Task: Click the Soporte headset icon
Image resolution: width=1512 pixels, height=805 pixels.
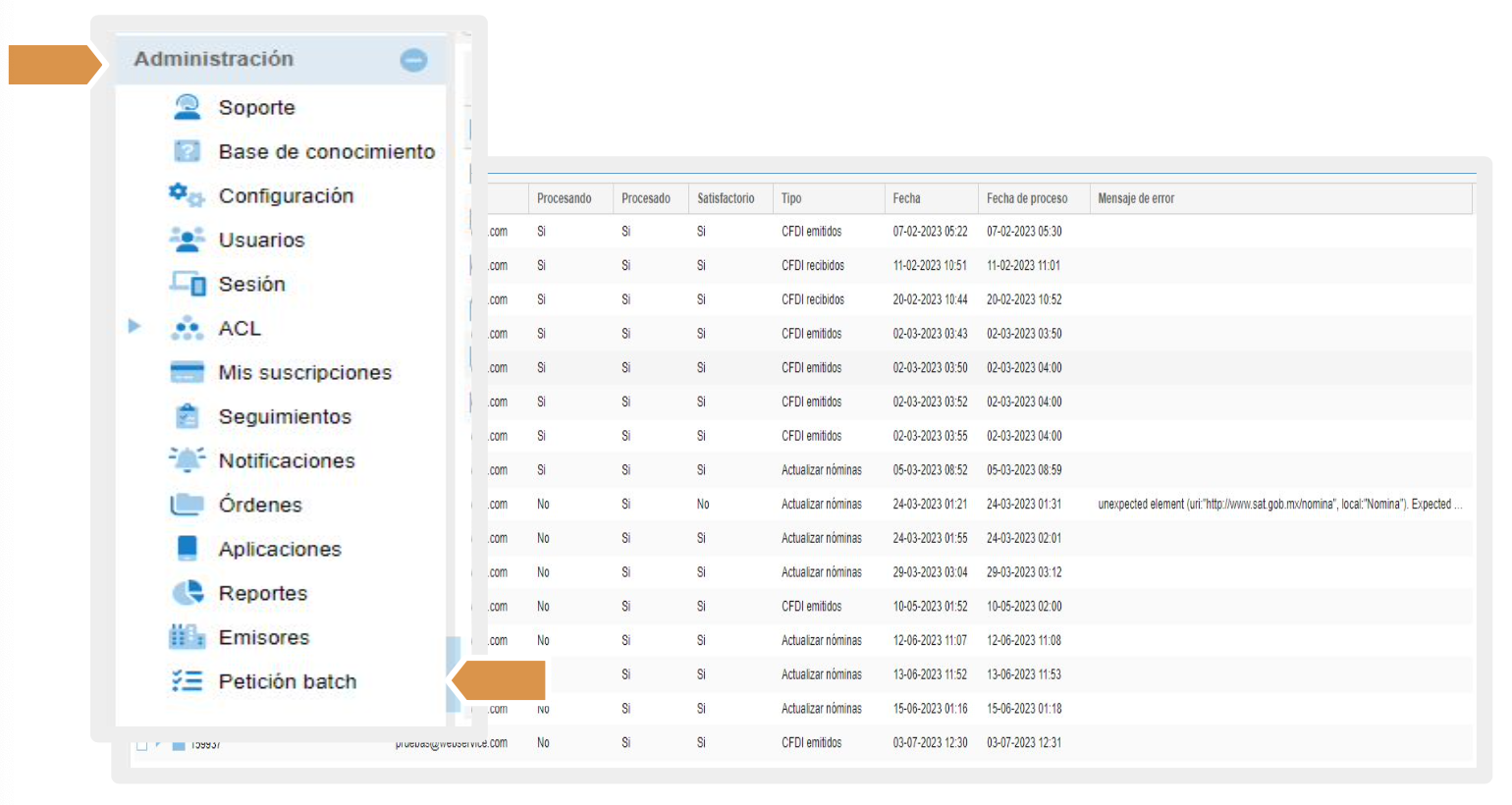Action: 187,107
